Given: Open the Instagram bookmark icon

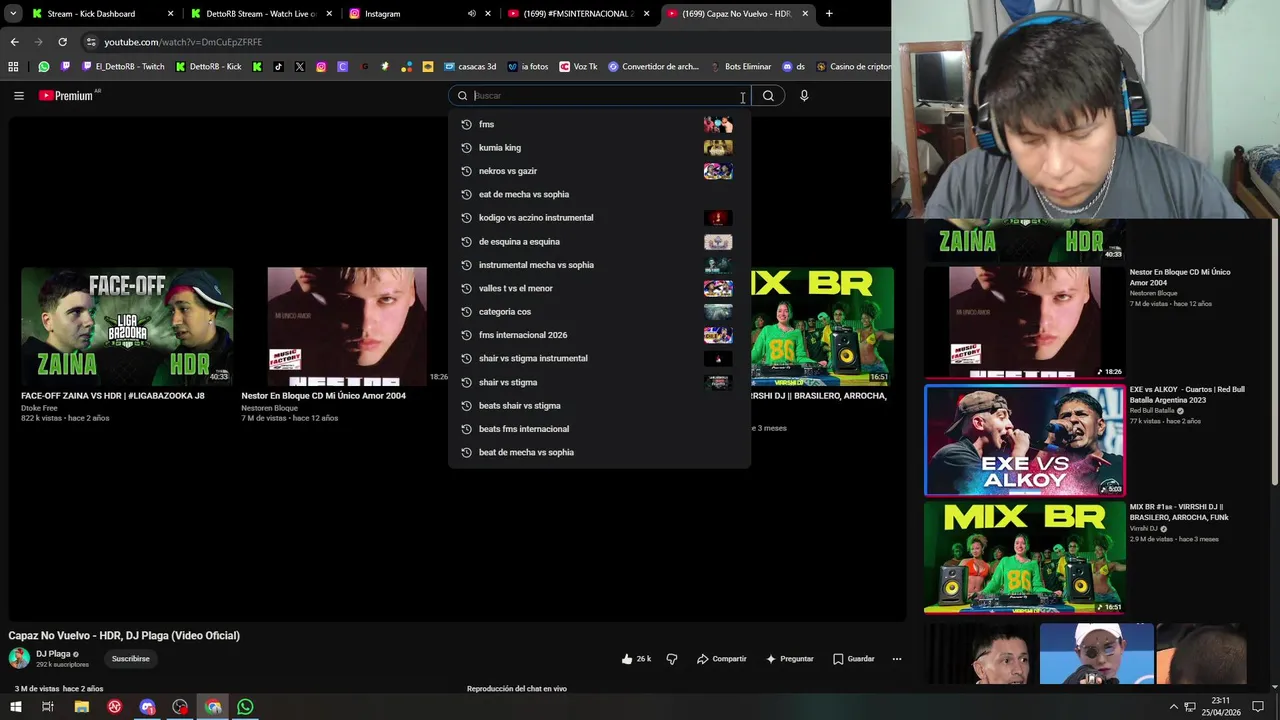Looking at the screenshot, I should 321,67.
